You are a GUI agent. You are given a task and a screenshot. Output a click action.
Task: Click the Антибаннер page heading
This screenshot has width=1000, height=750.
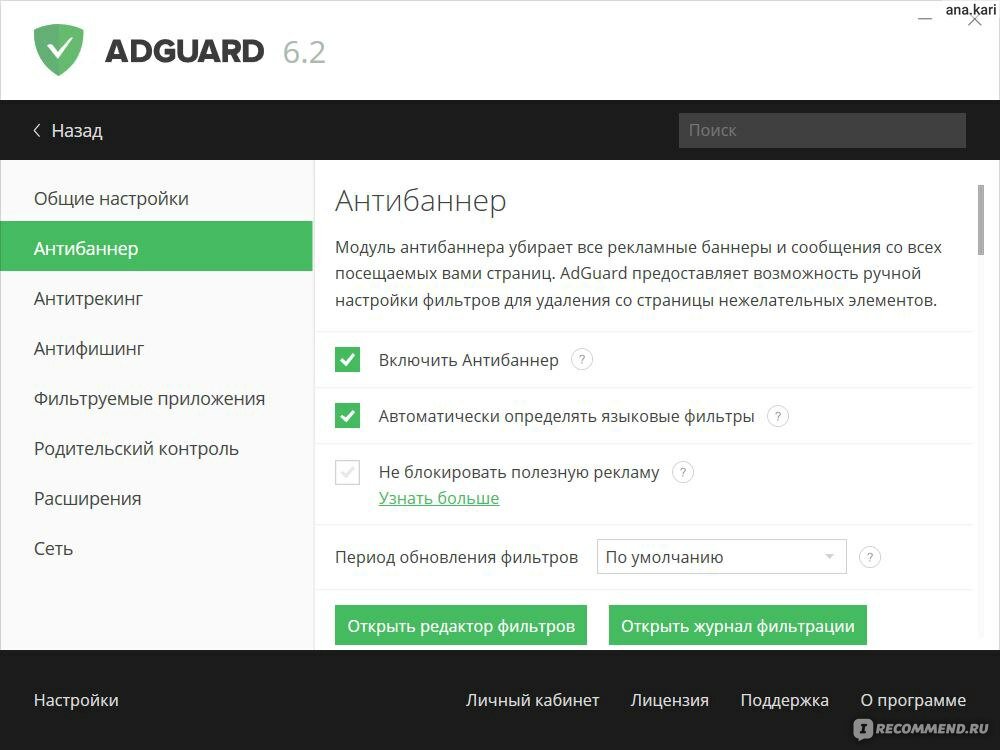pyautogui.click(x=420, y=201)
